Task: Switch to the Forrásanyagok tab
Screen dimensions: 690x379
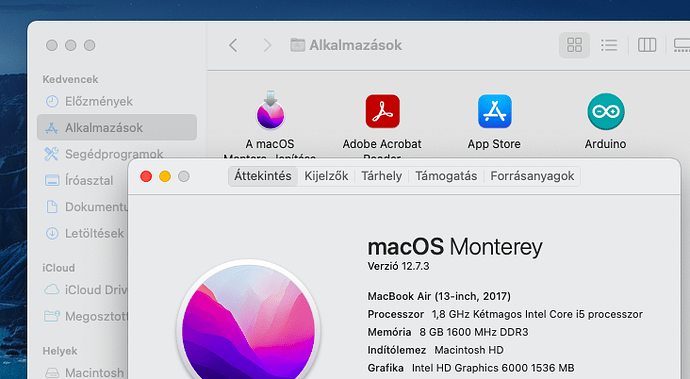Action: pos(532,176)
